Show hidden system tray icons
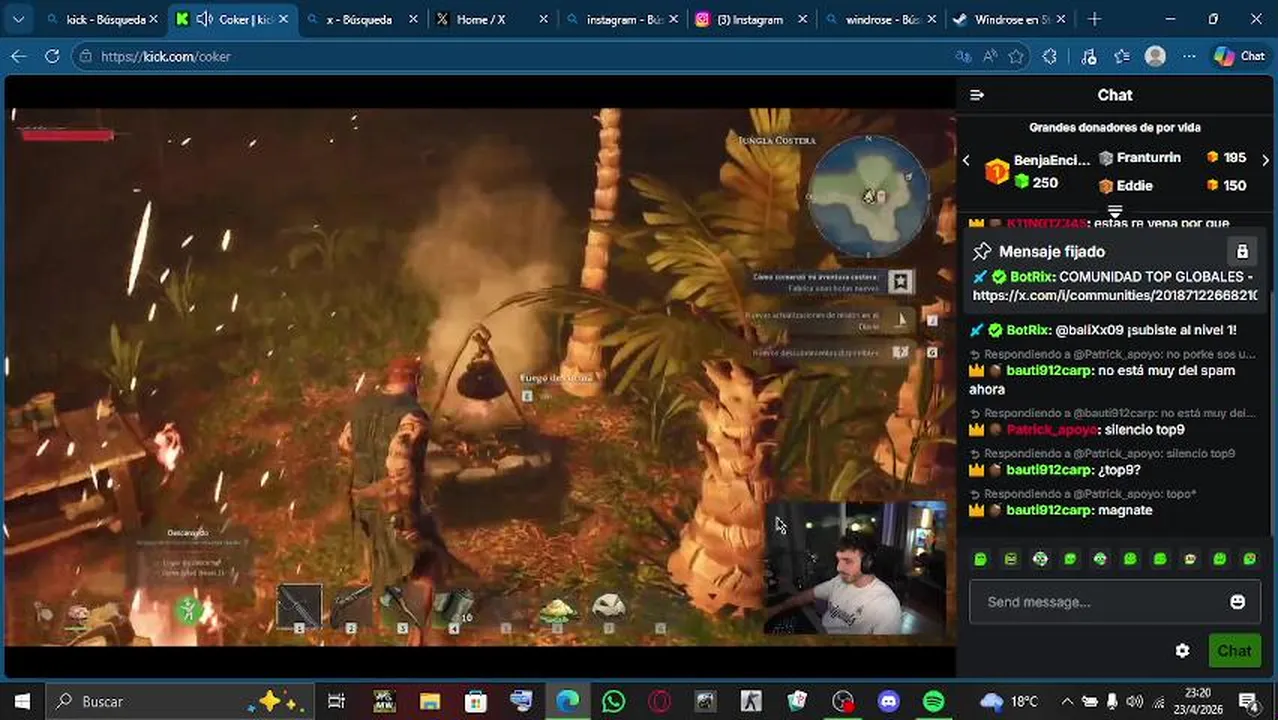The image size is (1278, 720). point(1067,701)
